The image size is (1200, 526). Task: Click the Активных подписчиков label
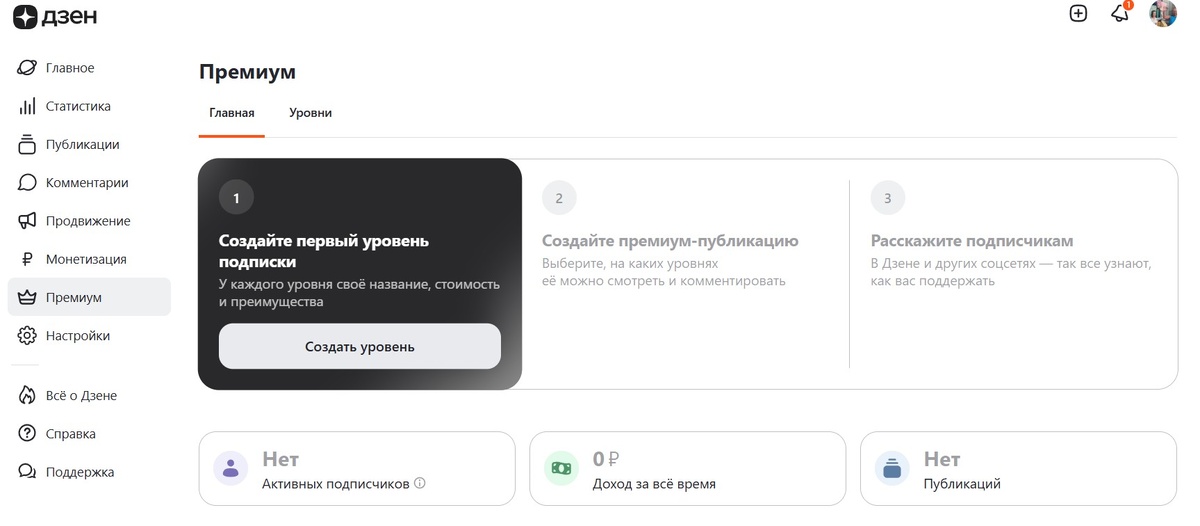click(336, 484)
